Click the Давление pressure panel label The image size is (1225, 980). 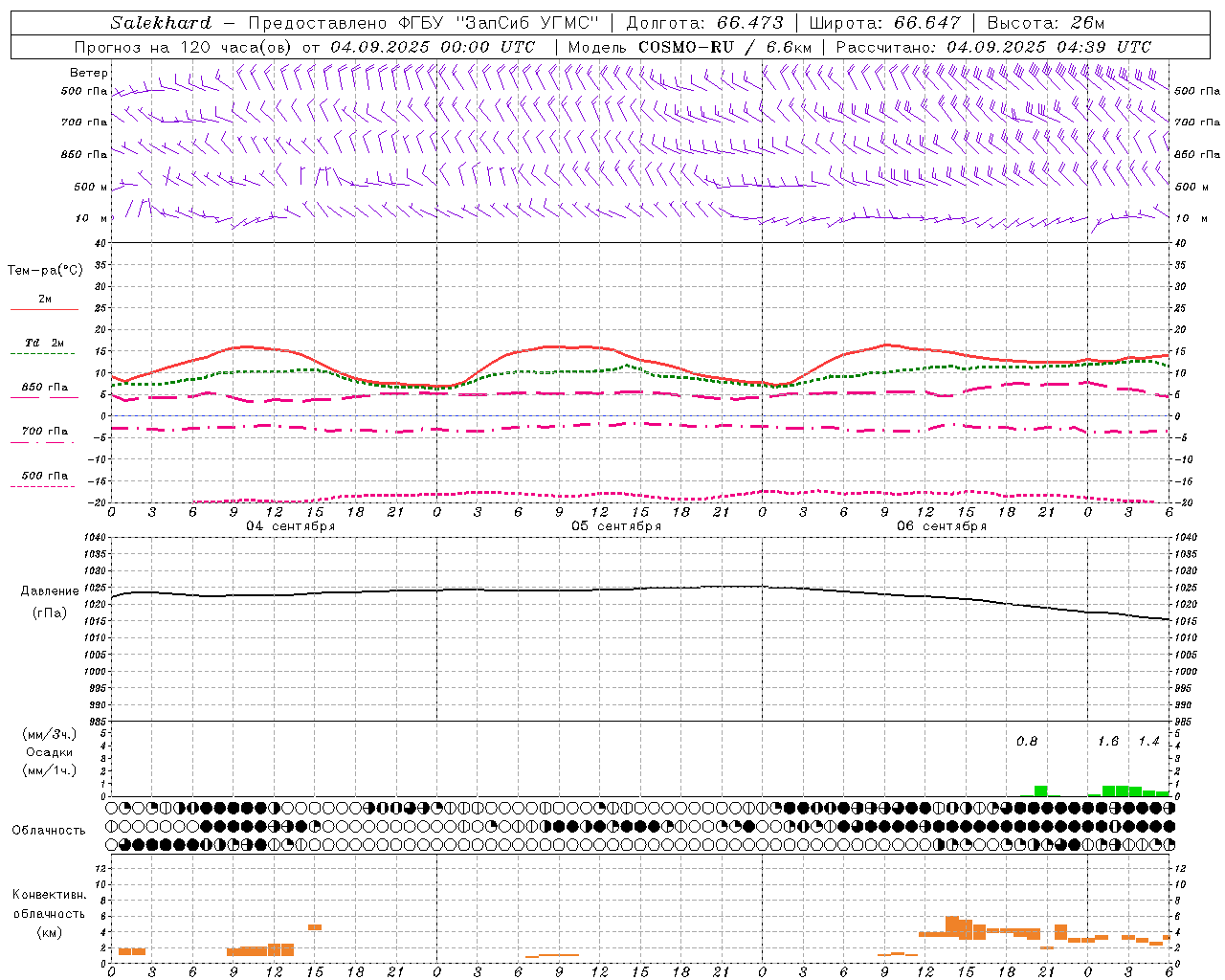[x=50, y=591]
